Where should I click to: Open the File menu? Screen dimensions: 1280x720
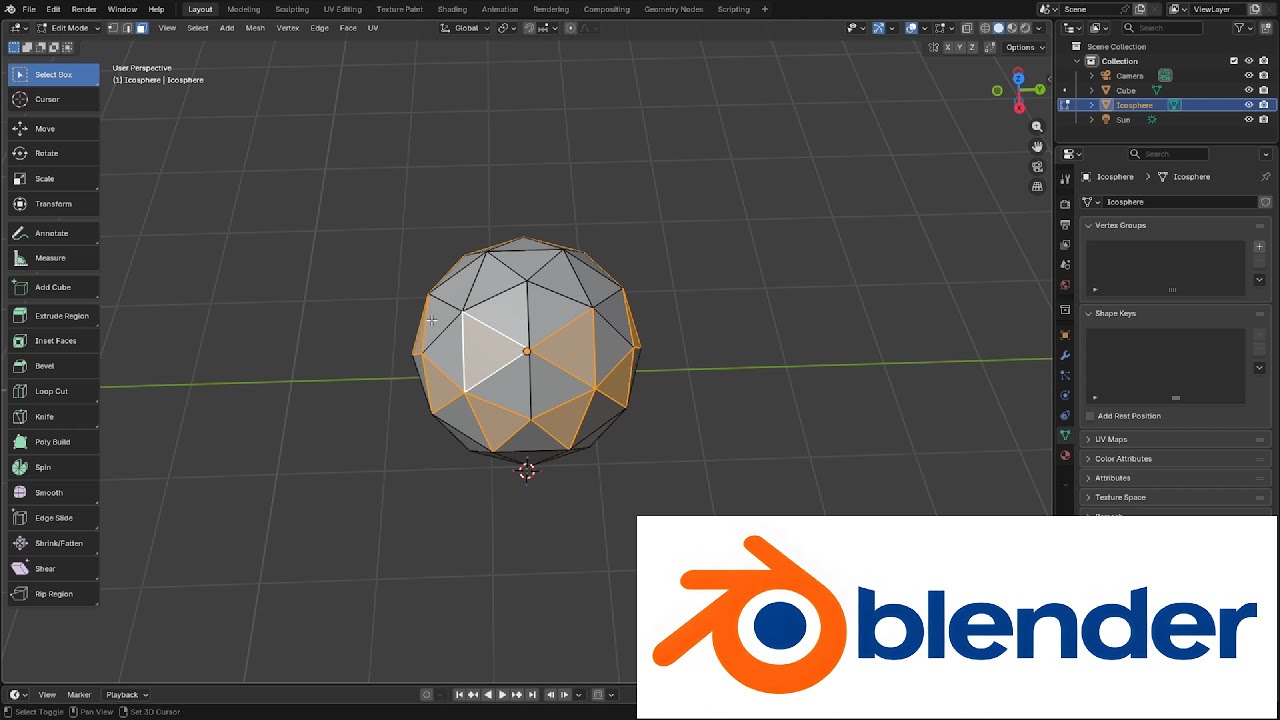click(29, 9)
